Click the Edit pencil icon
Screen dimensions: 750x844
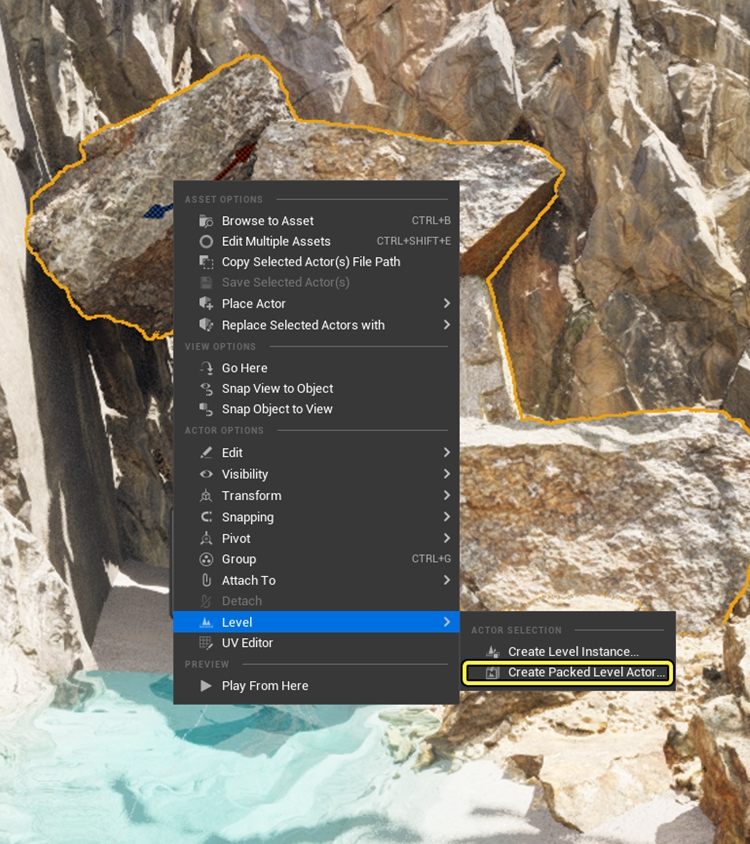(206, 453)
